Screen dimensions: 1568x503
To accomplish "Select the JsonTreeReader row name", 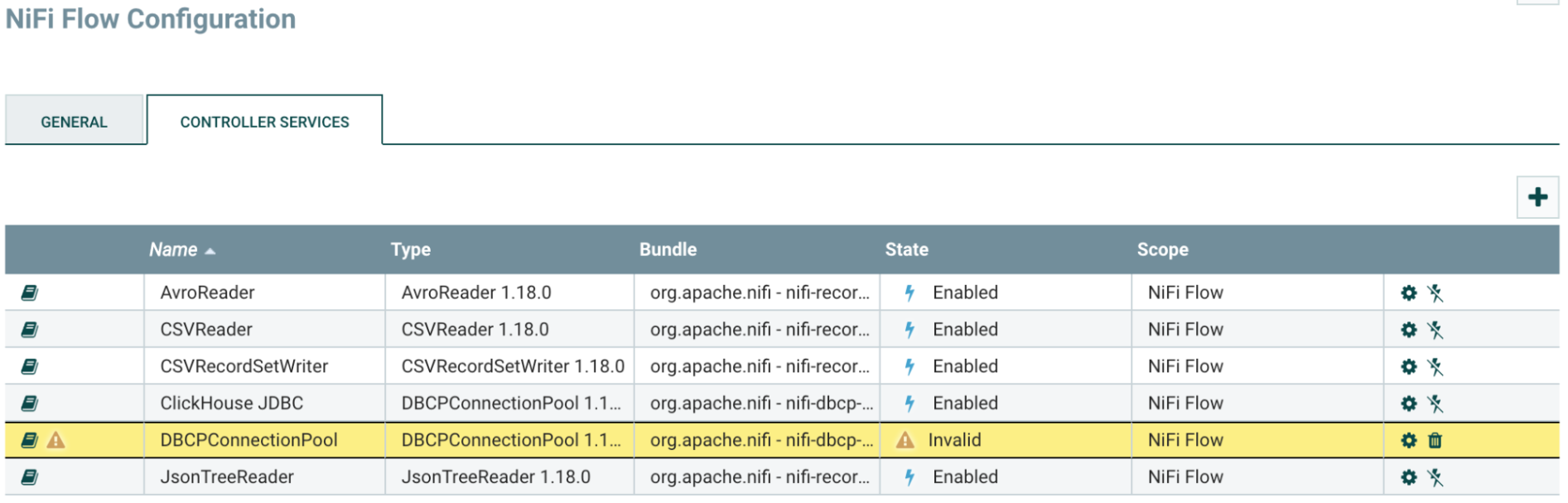I will click(227, 477).
